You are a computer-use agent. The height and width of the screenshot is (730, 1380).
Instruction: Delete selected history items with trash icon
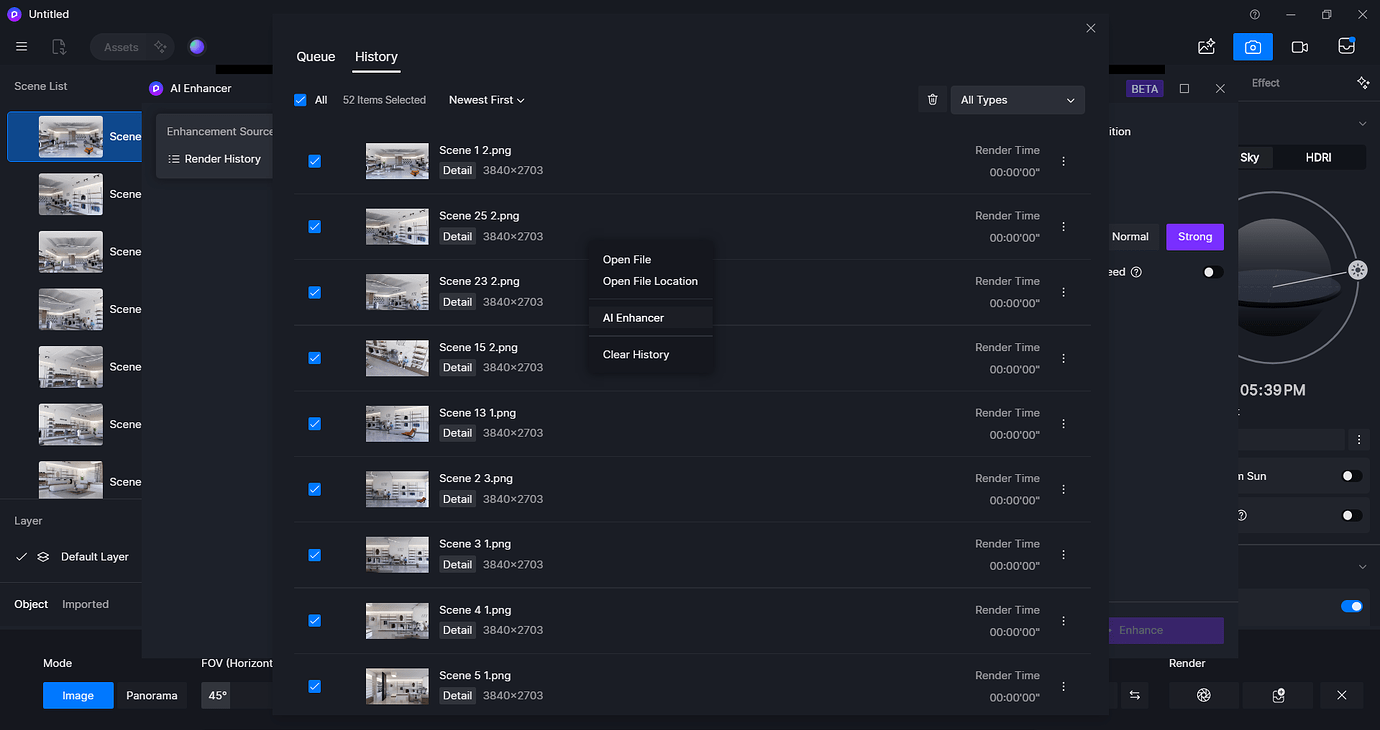pyautogui.click(x=933, y=100)
